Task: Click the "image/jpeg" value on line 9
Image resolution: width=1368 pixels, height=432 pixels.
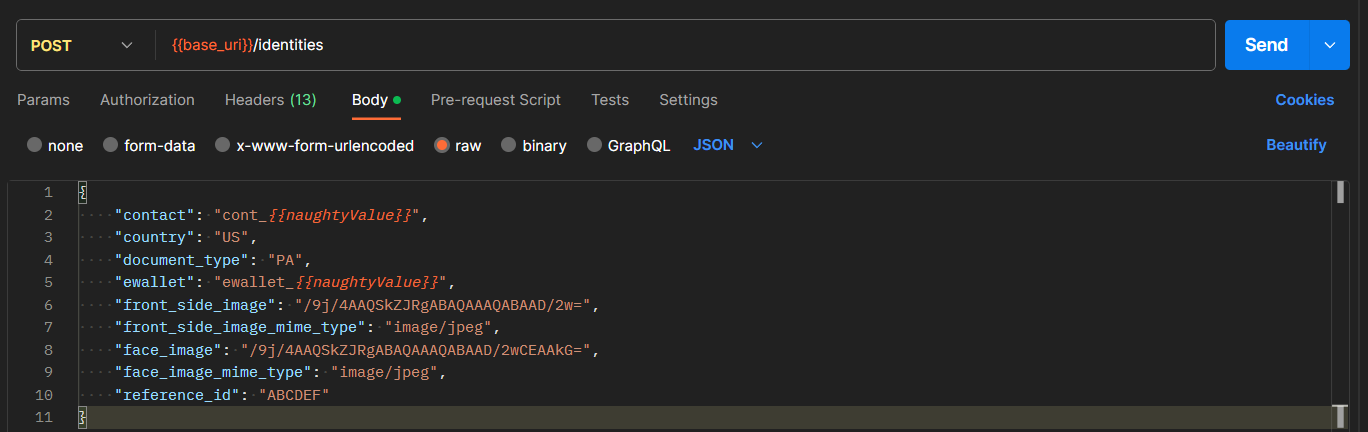Action: pos(384,372)
